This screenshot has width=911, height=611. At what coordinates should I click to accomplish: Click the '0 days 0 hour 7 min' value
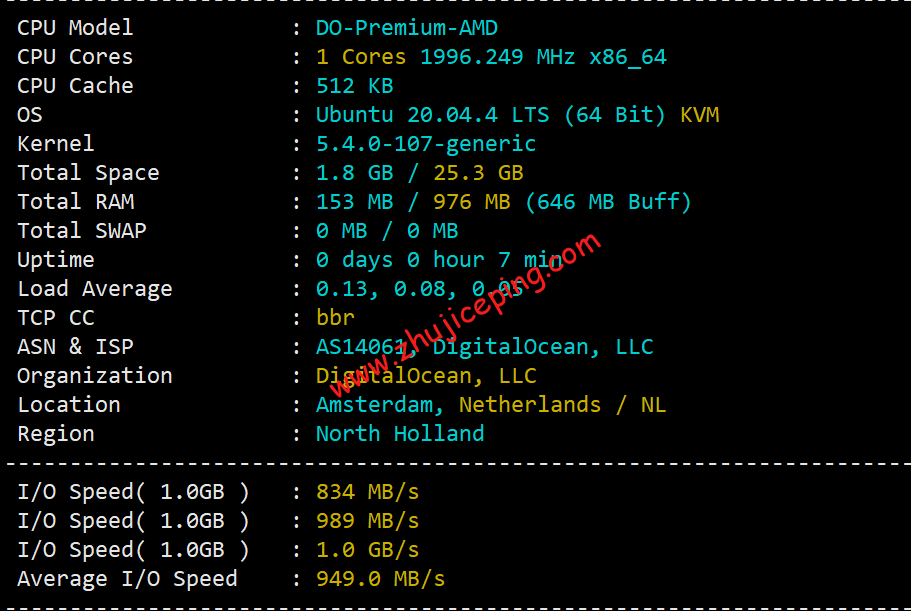click(x=439, y=260)
